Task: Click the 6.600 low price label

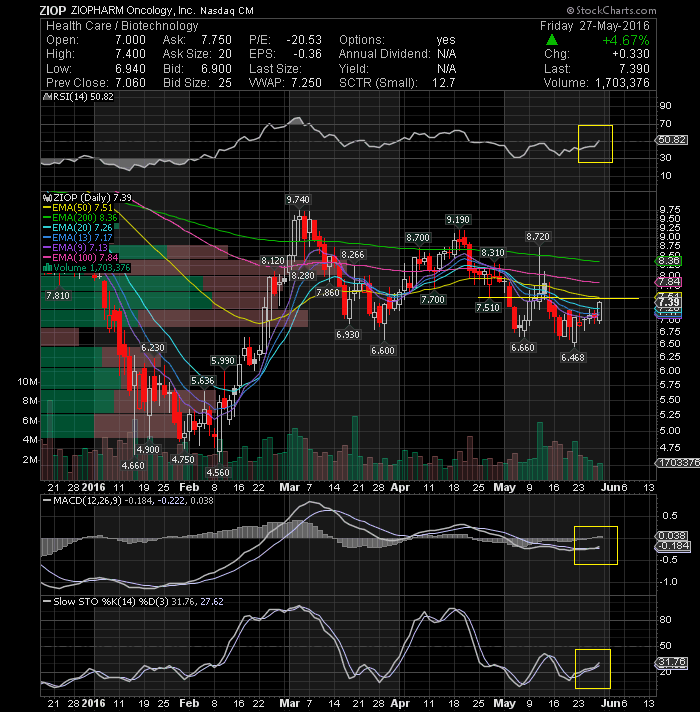Action: click(x=383, y=351)
